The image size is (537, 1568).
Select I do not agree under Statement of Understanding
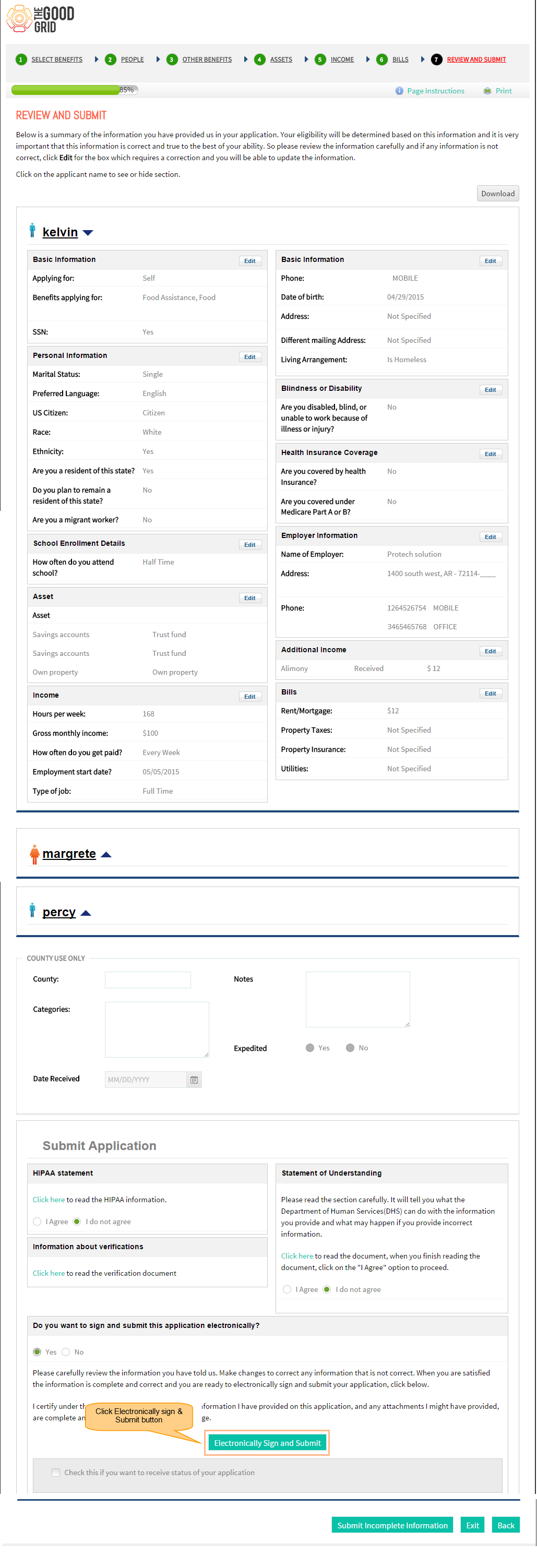pos(327,1289)
